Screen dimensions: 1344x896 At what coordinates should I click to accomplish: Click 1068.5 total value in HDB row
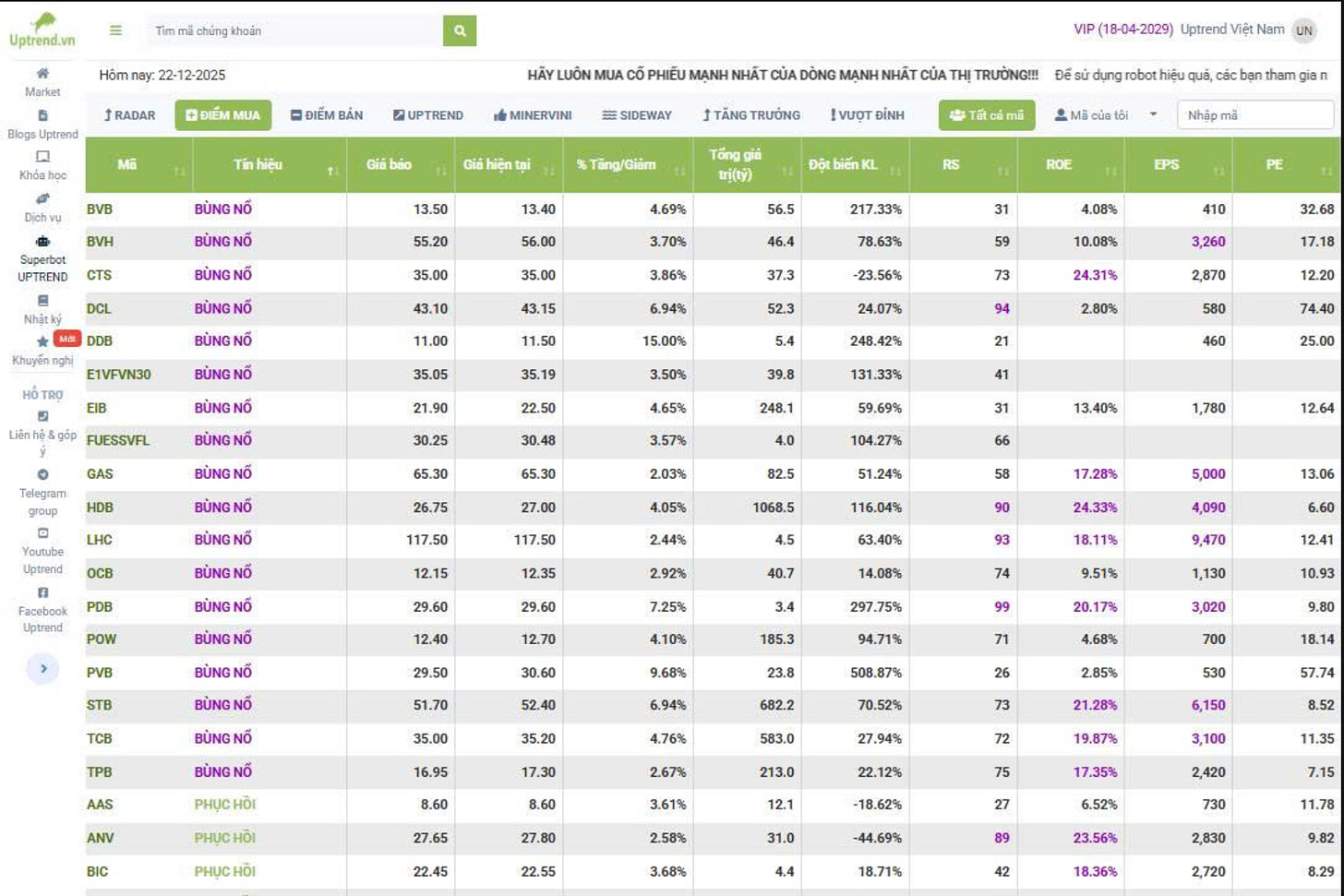773,508
